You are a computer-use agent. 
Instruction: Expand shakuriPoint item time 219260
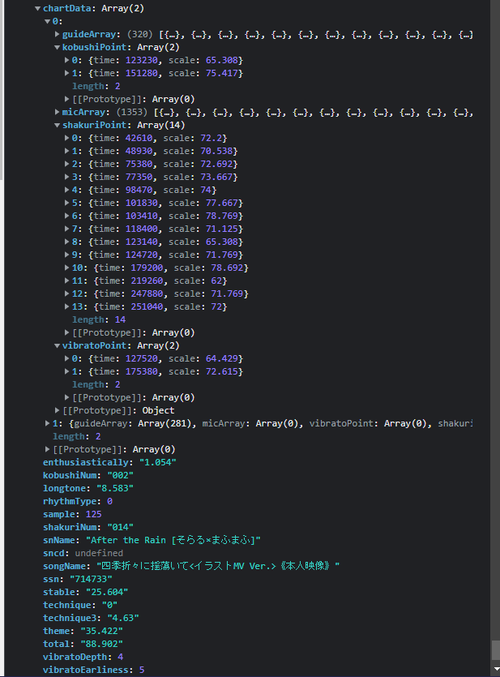67,281
